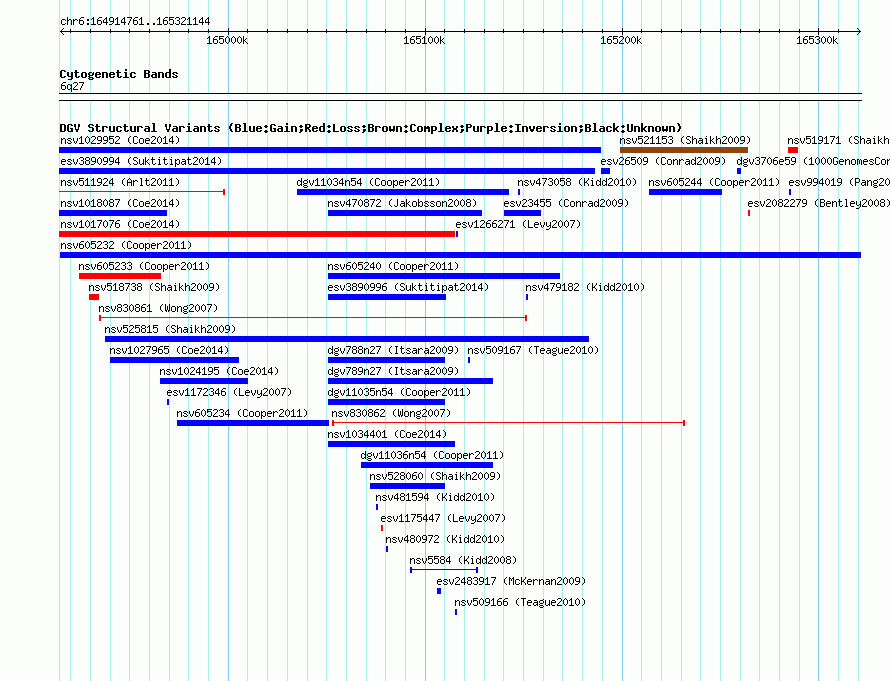890x681 pixels.
Task: Click the nsv481594 (Kidd2010) label
Action: (435, 497)
